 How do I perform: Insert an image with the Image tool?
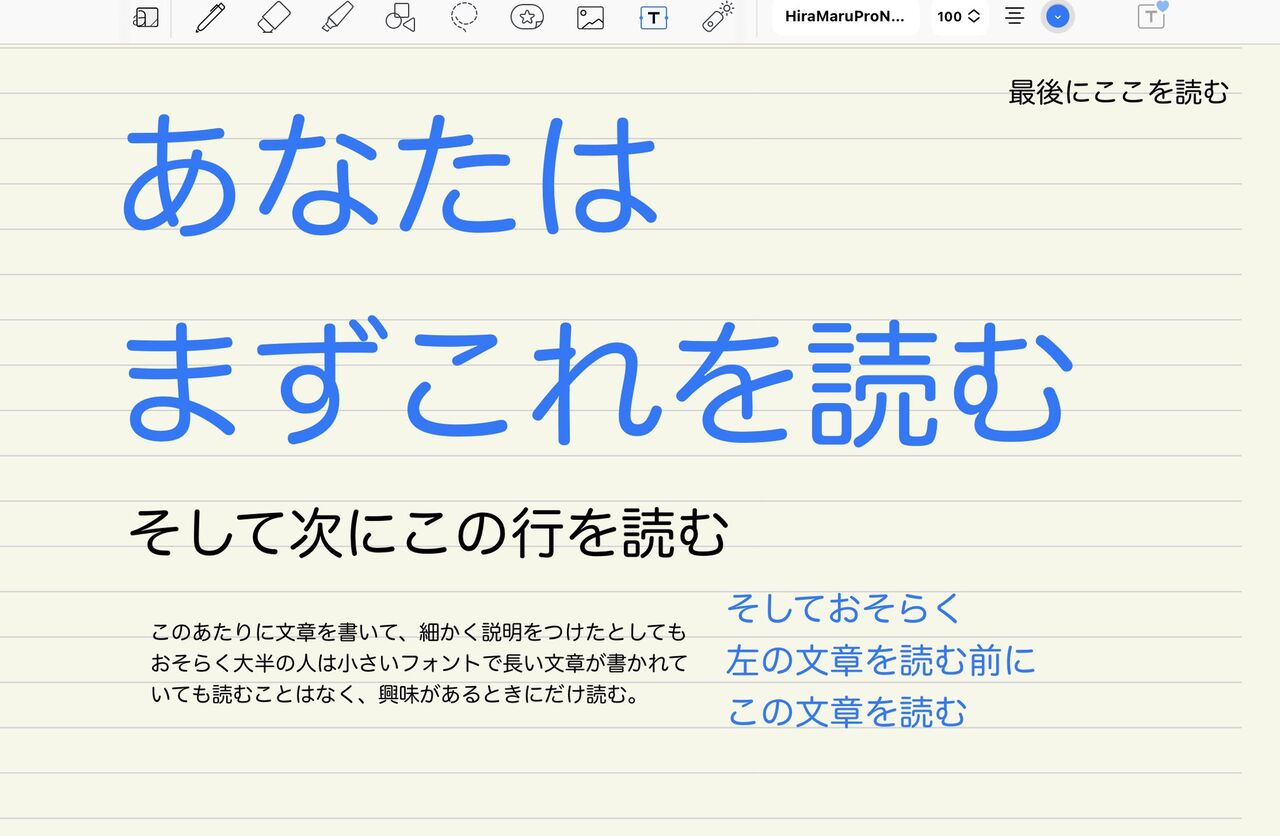click(x=590, y=17)
